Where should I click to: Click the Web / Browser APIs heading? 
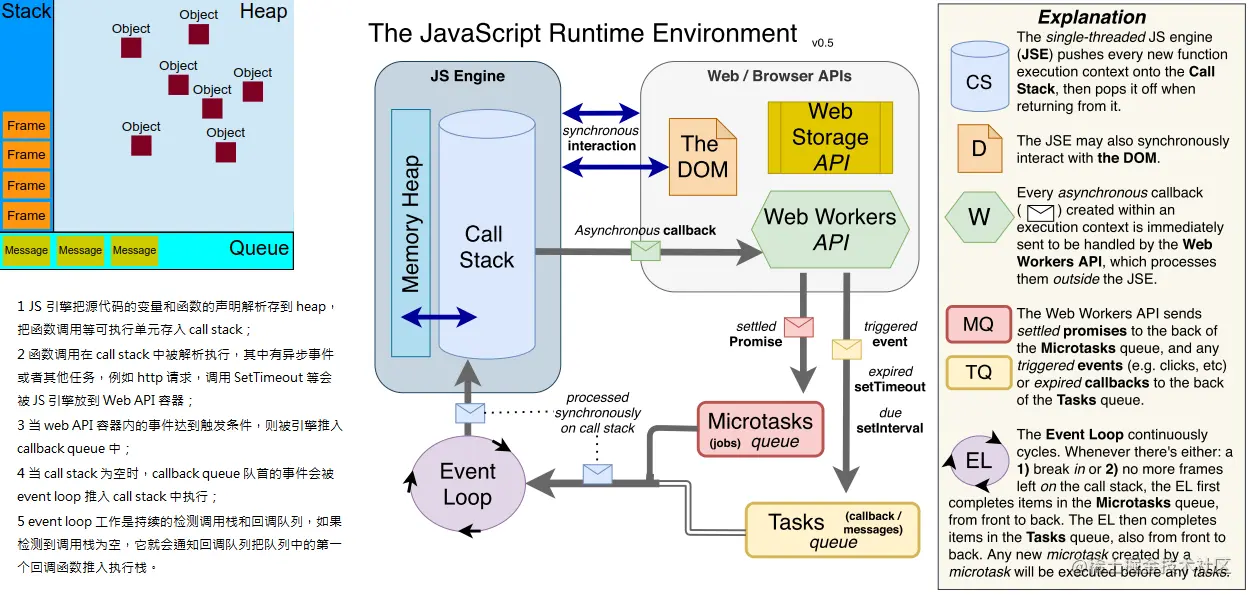[779, 76]
